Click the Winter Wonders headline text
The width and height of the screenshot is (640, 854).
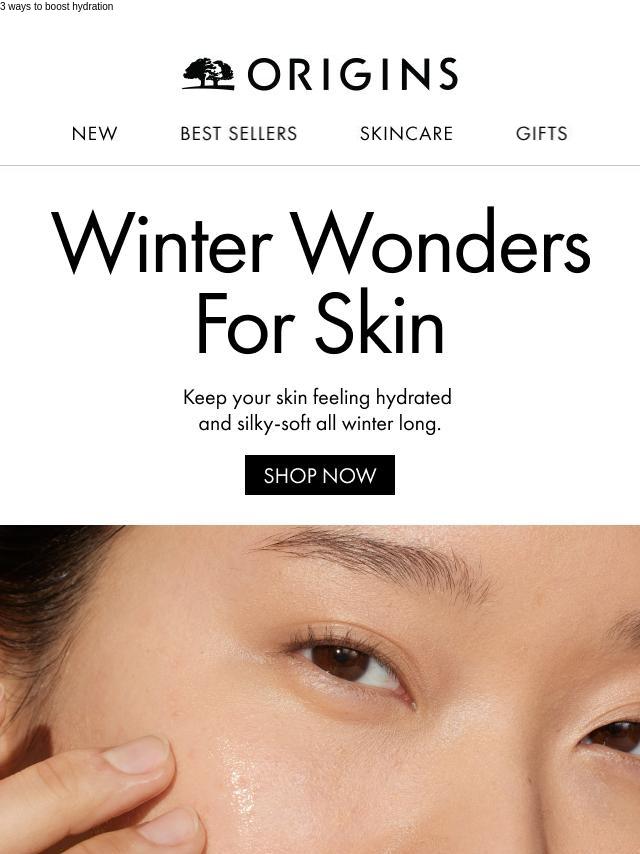pyautogui.click(x=320, y=241)
